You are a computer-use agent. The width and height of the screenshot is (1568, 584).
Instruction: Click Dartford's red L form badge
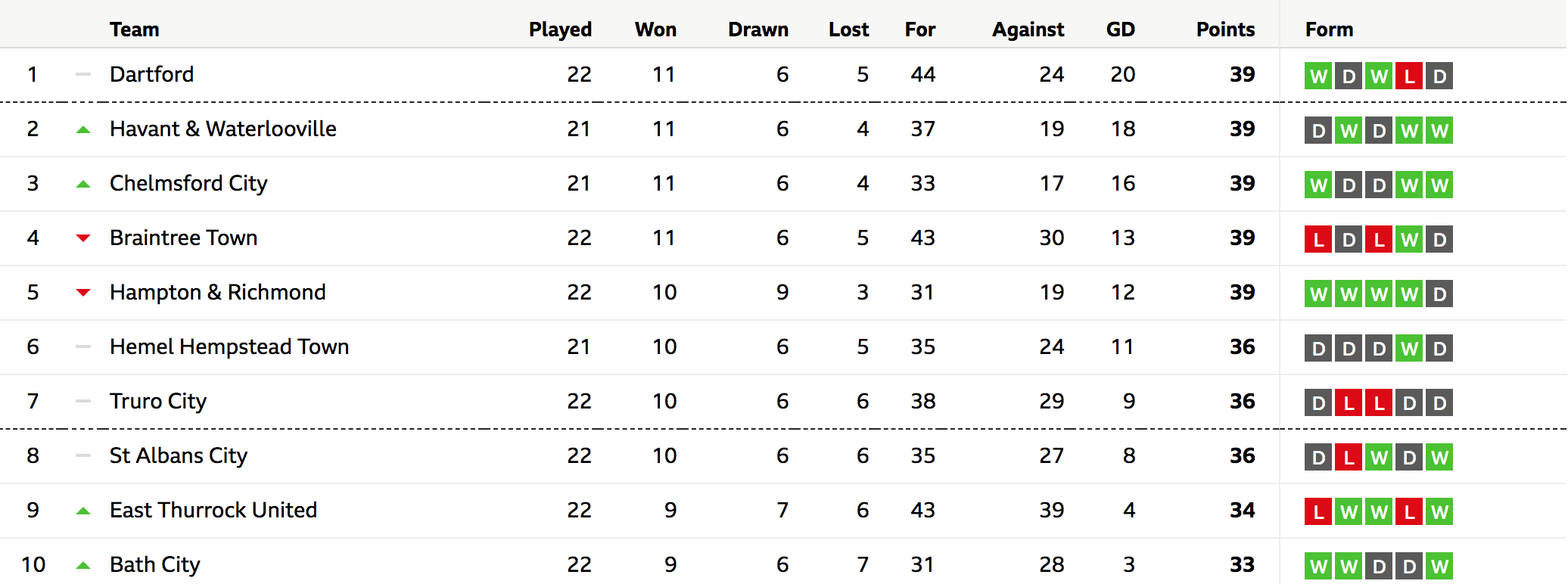(1409, 76)
